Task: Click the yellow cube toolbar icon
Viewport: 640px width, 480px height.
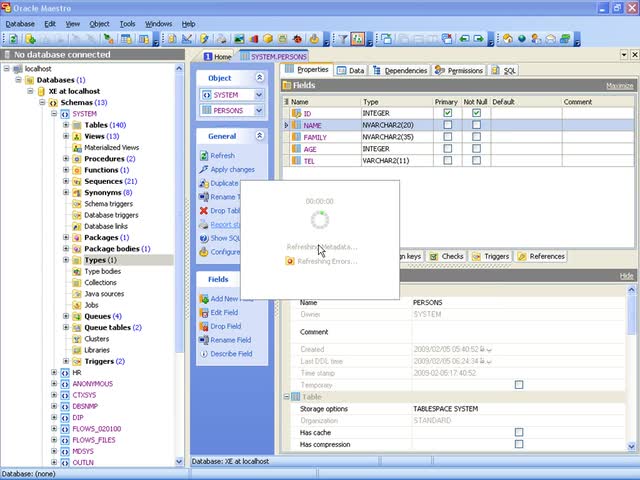Action: [x=268, y=39]
